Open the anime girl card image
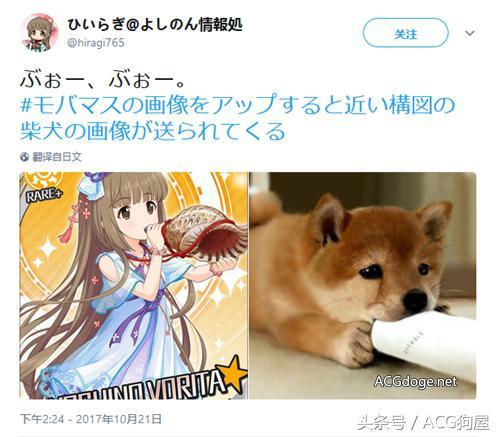 point(134,286)
